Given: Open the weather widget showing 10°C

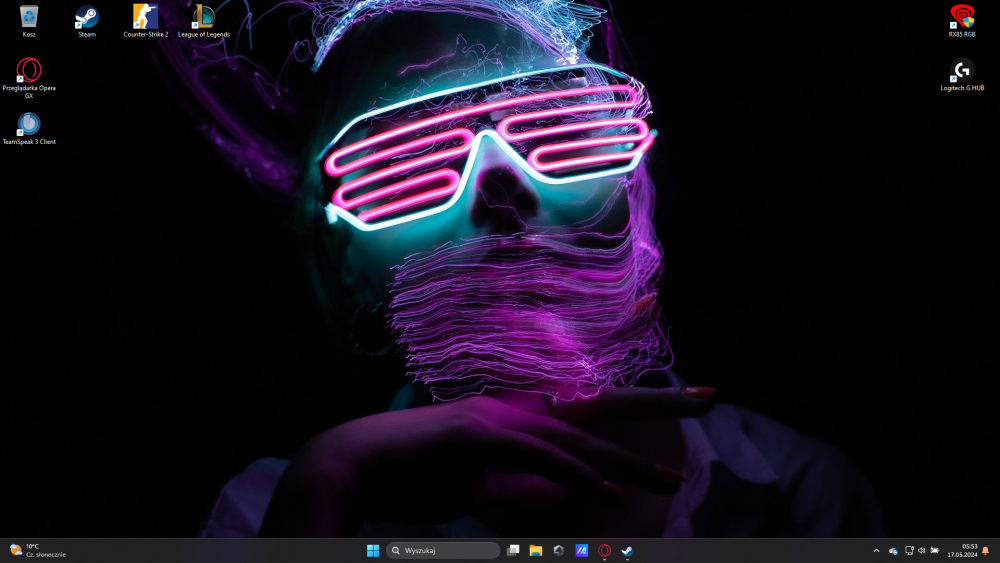Looking at the screenshot, I should click(38, 550).
